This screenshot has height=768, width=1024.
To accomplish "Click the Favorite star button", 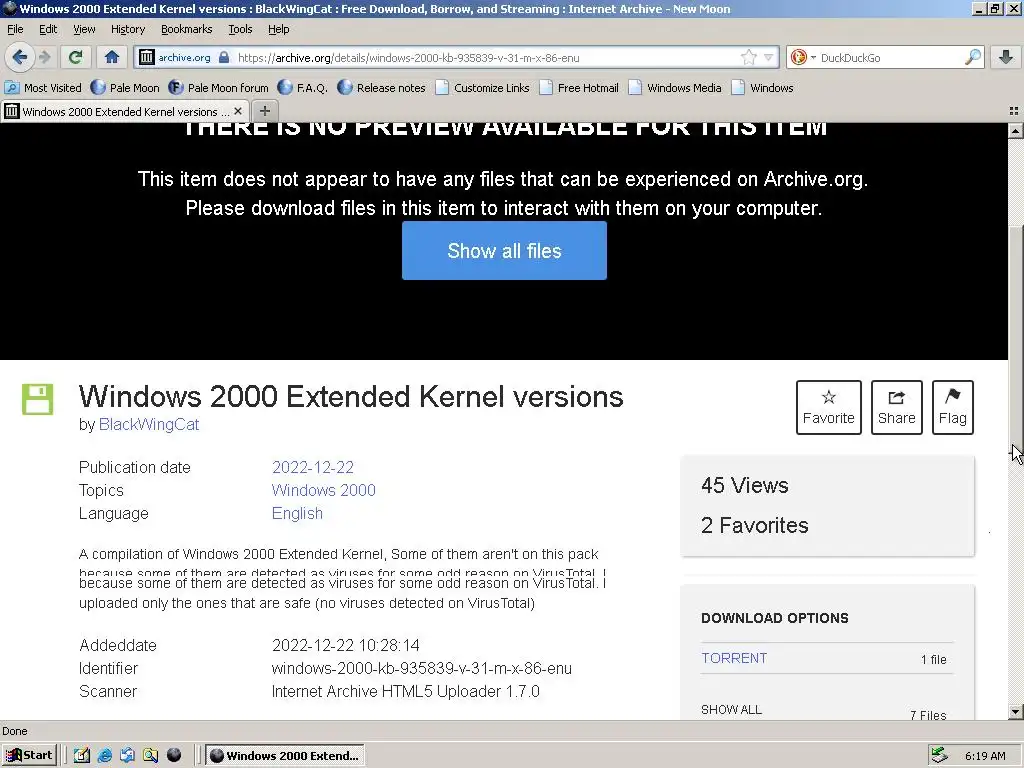I will (829, 408).
